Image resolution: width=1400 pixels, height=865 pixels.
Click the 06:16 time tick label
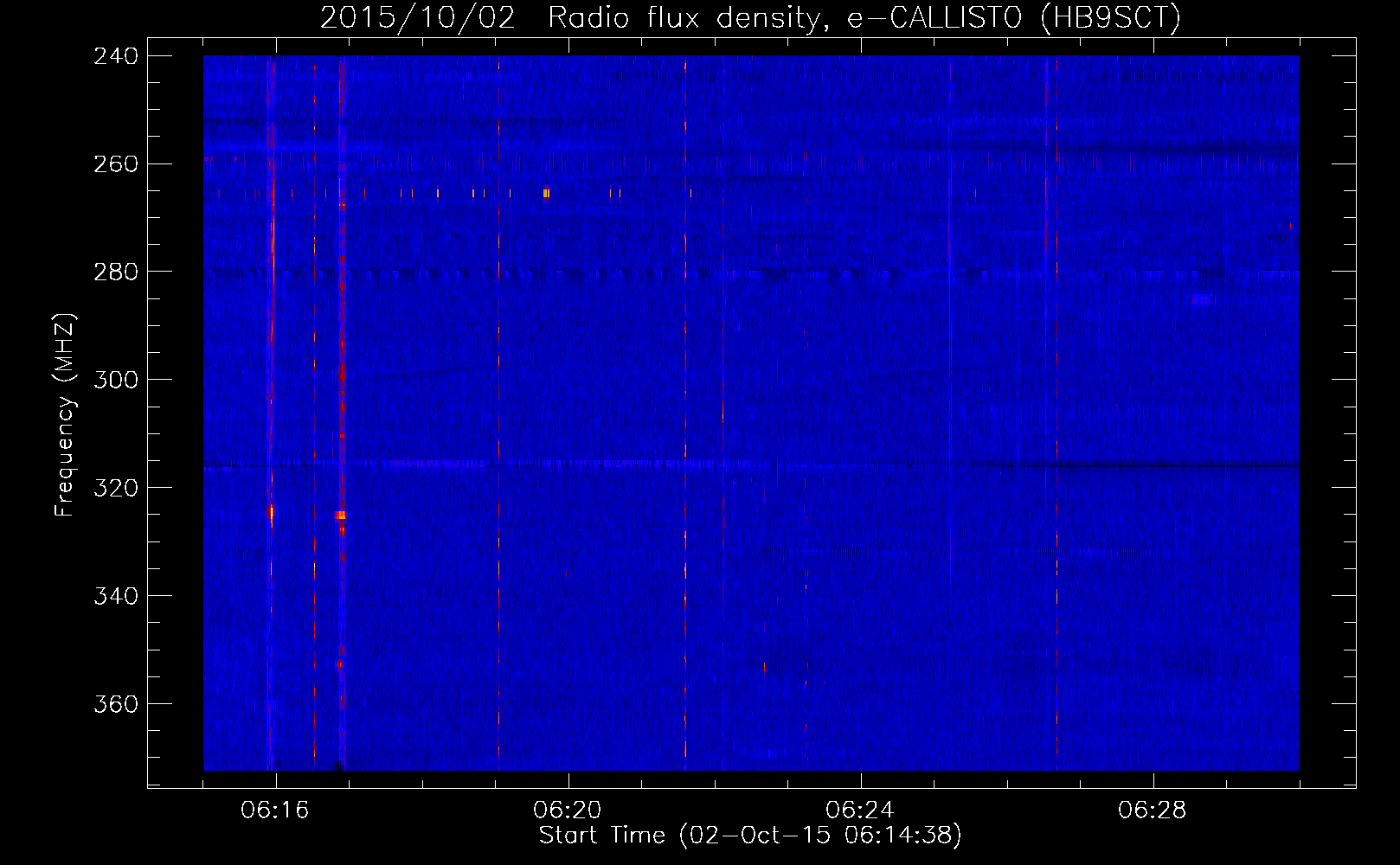pos(275,811)
